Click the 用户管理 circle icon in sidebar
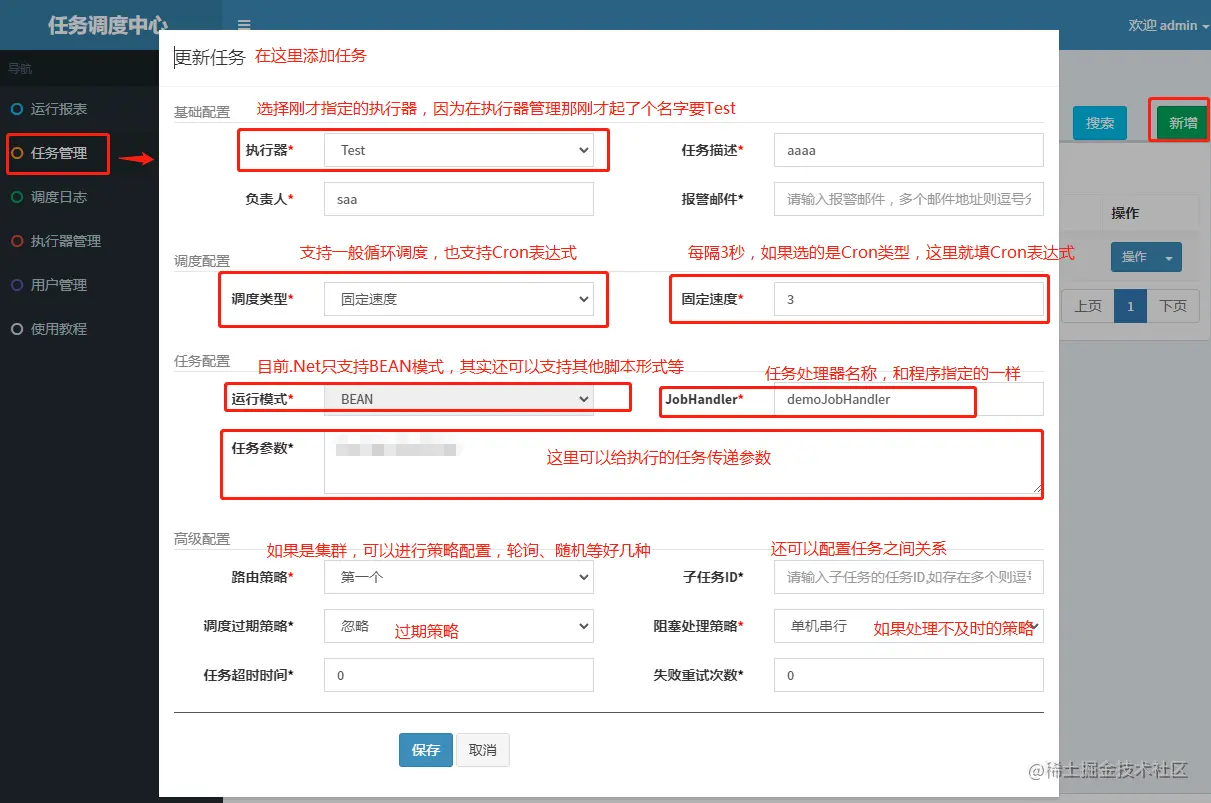 tap(16, 285)
